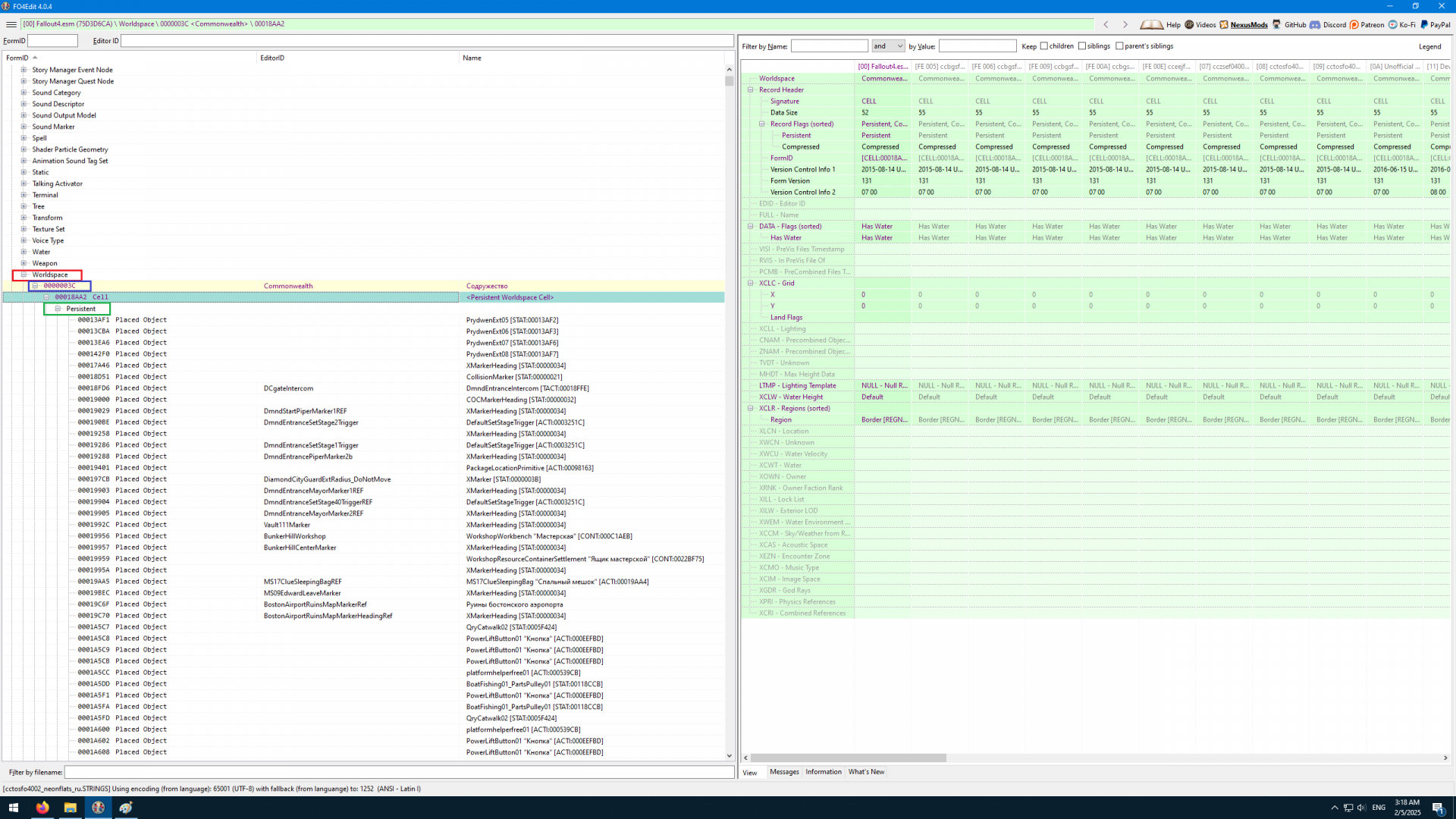Enable the Keep children checkbox

[1044, 46]
